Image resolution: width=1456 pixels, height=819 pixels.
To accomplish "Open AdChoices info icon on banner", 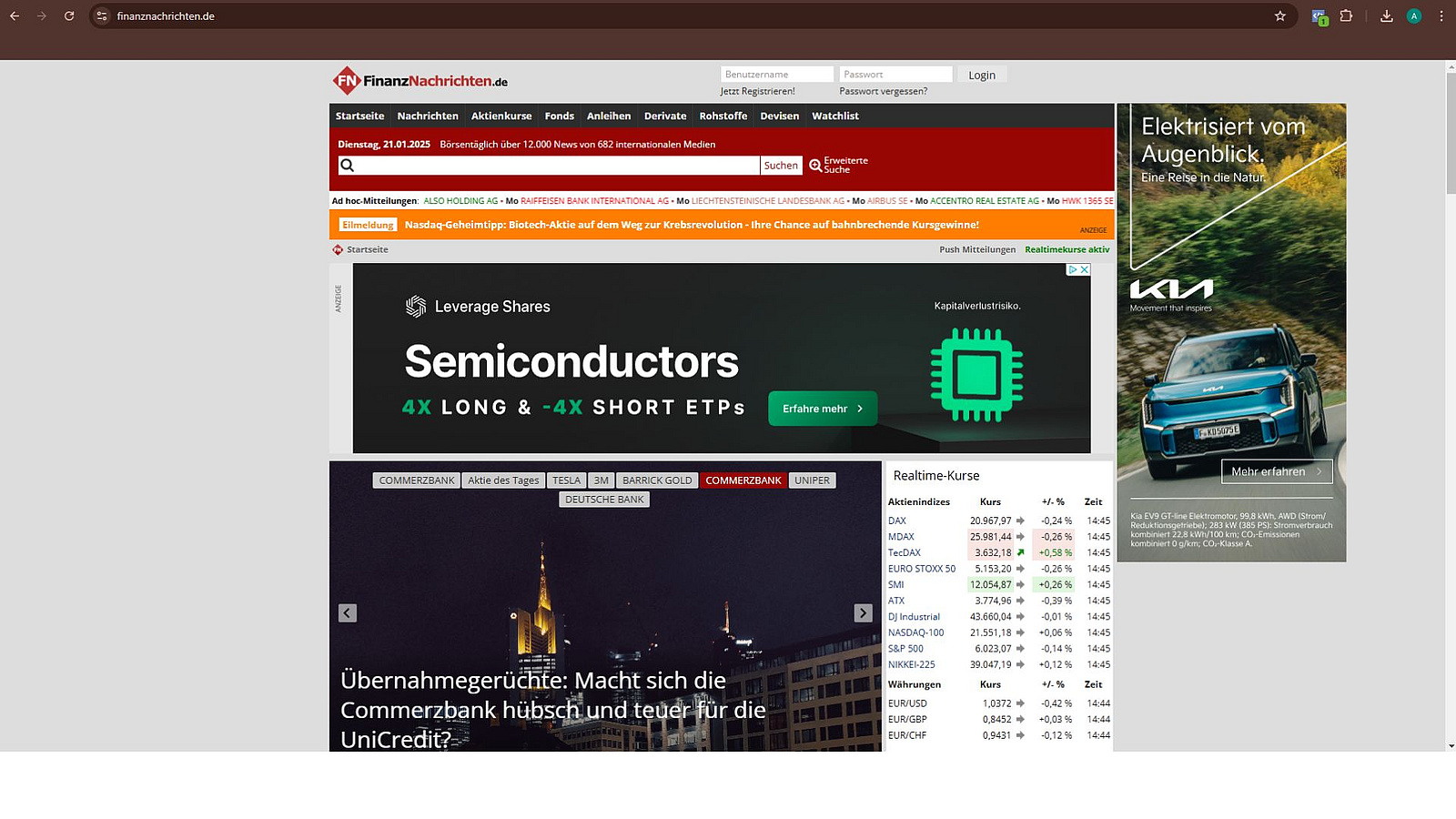I will pyautogui.click(x=1073, y=269).
